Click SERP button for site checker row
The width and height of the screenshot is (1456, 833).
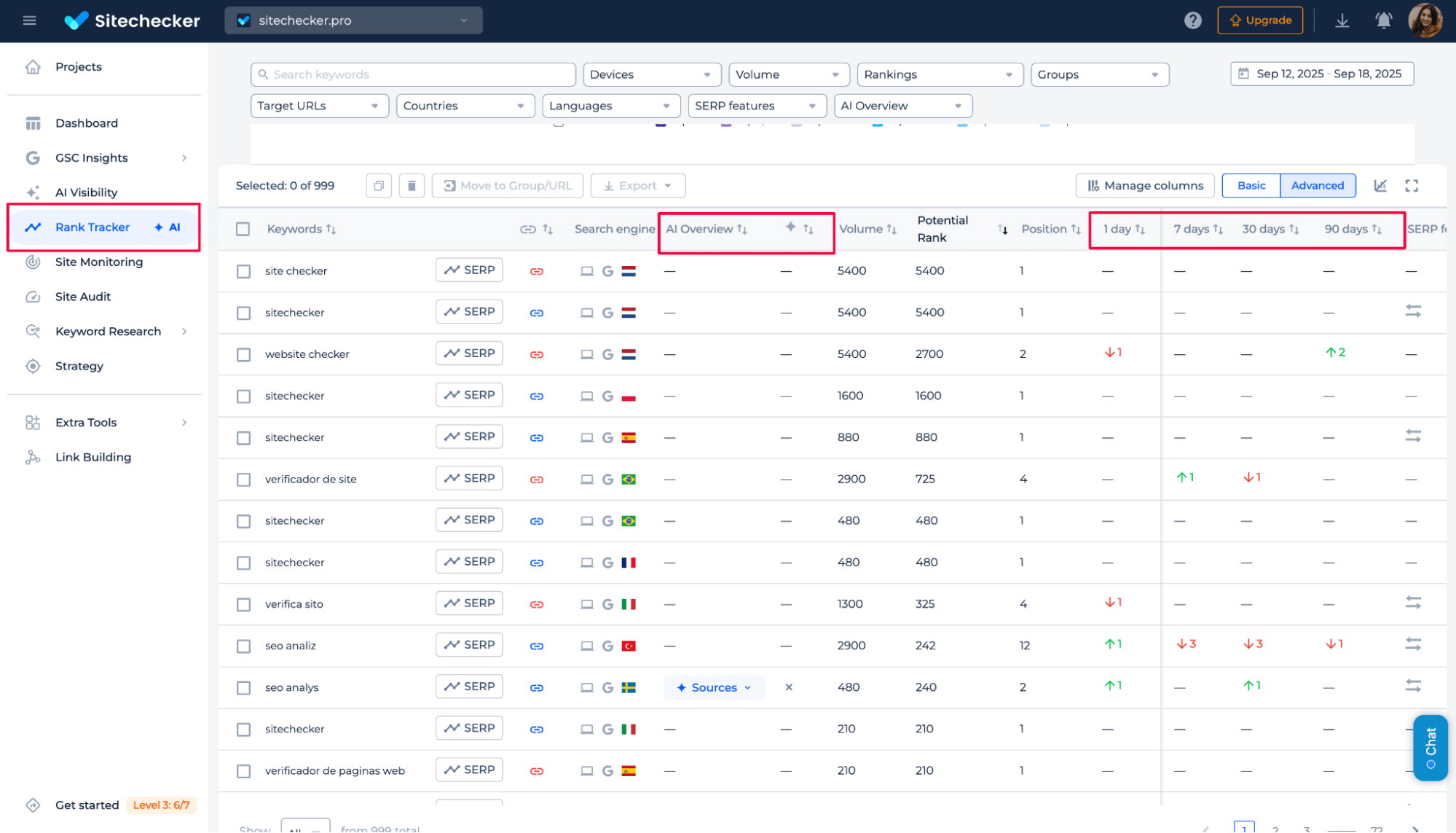tap(469, 270)
